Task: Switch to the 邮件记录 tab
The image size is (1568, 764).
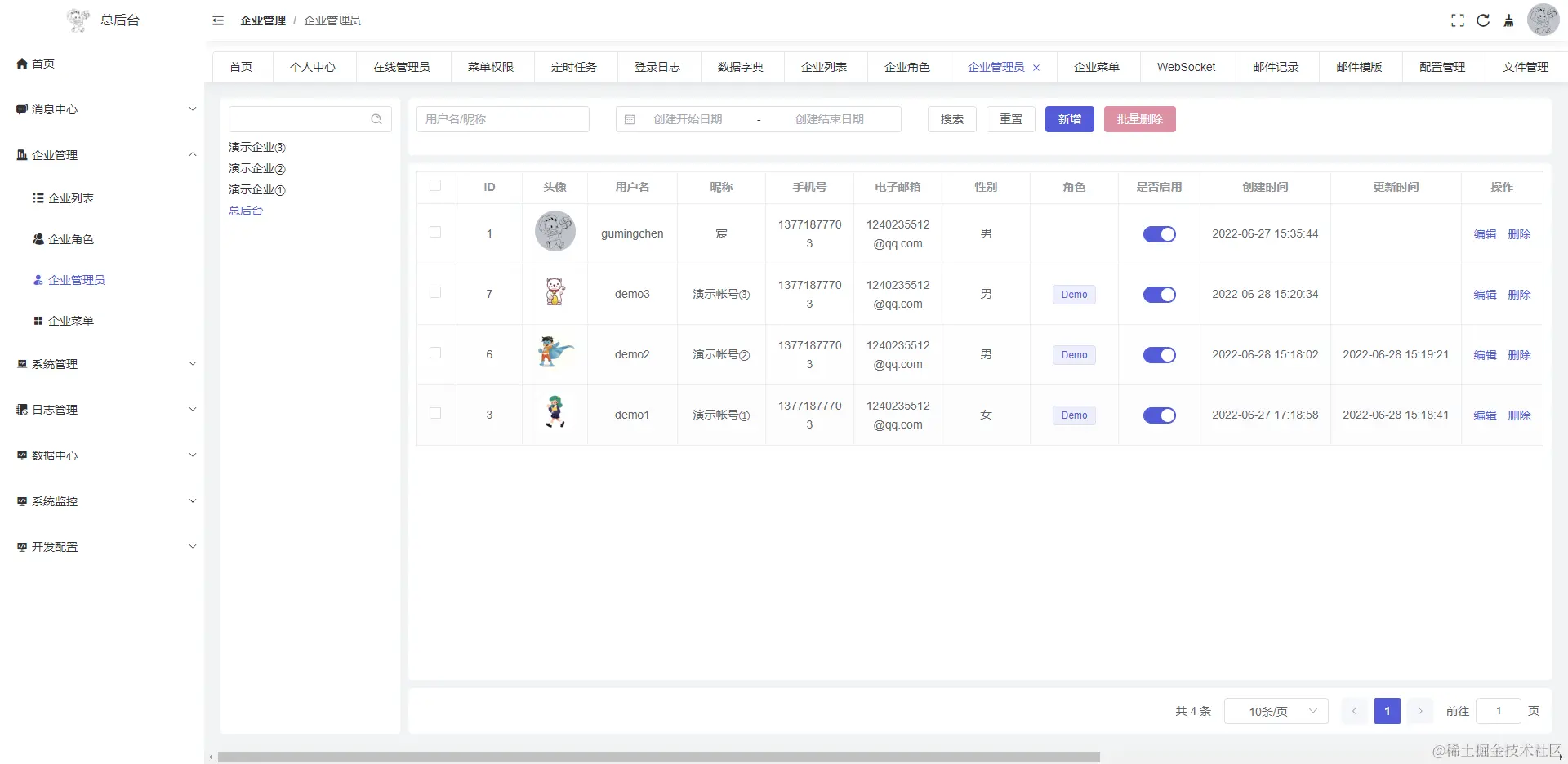Action: click(1276, 67)
